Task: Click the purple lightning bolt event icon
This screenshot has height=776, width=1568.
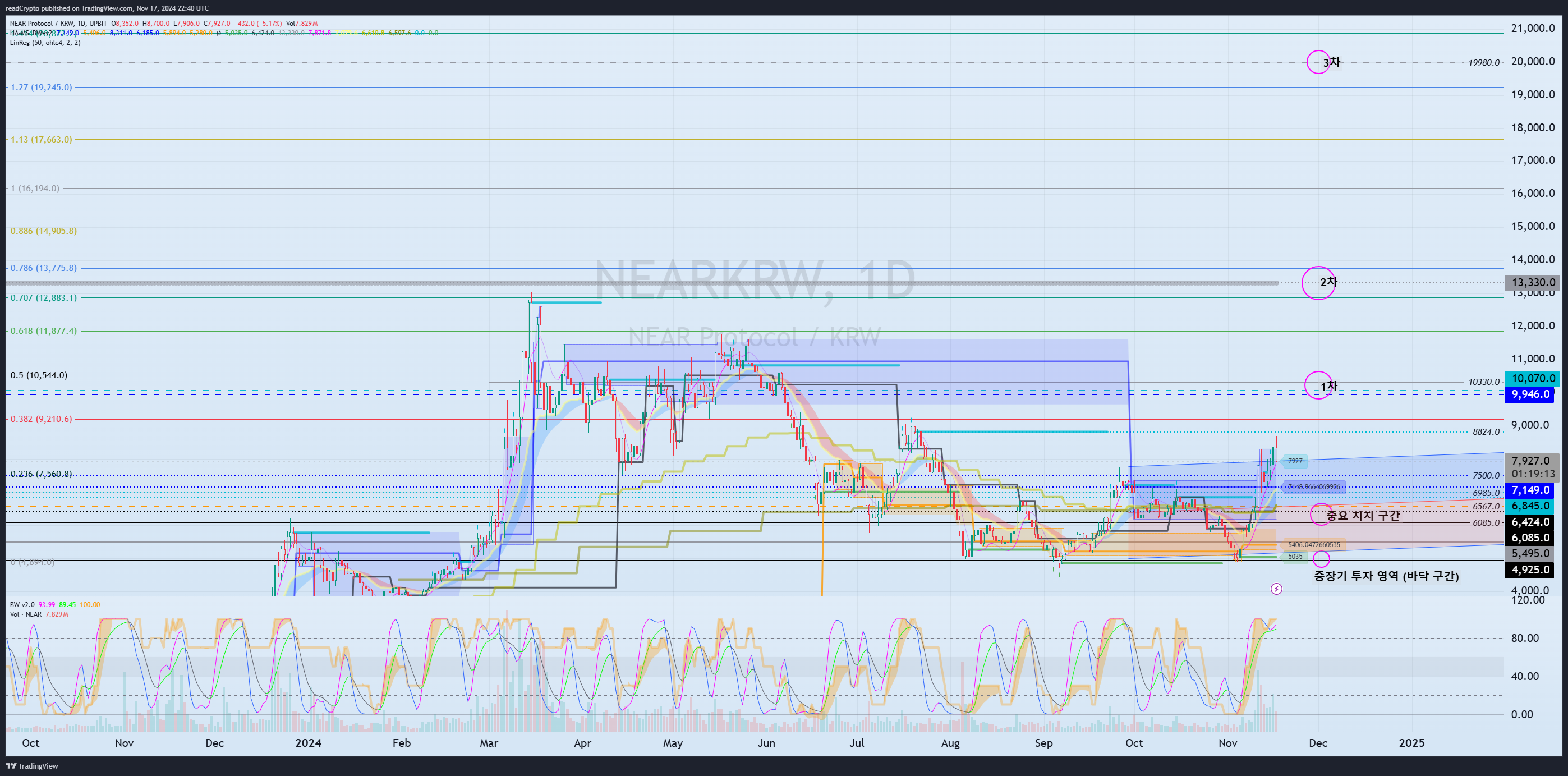Action: pyautogui.click(x=1276, y=589)
